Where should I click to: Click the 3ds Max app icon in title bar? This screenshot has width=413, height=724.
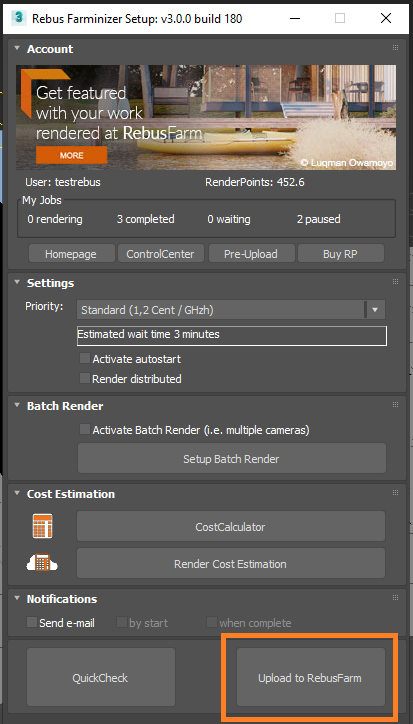[19, 18]
